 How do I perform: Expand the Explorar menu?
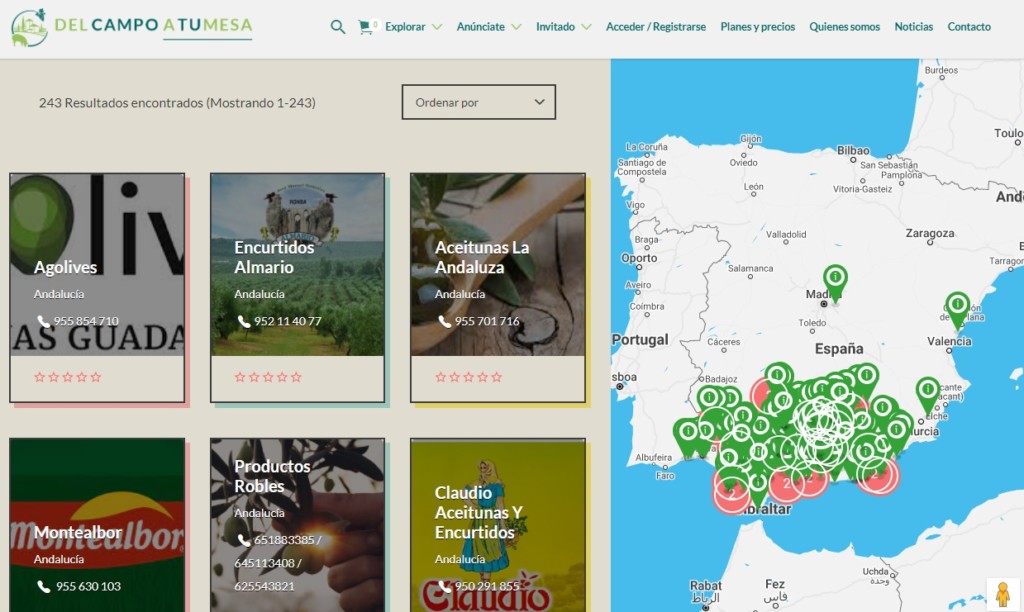click(413, 27)
